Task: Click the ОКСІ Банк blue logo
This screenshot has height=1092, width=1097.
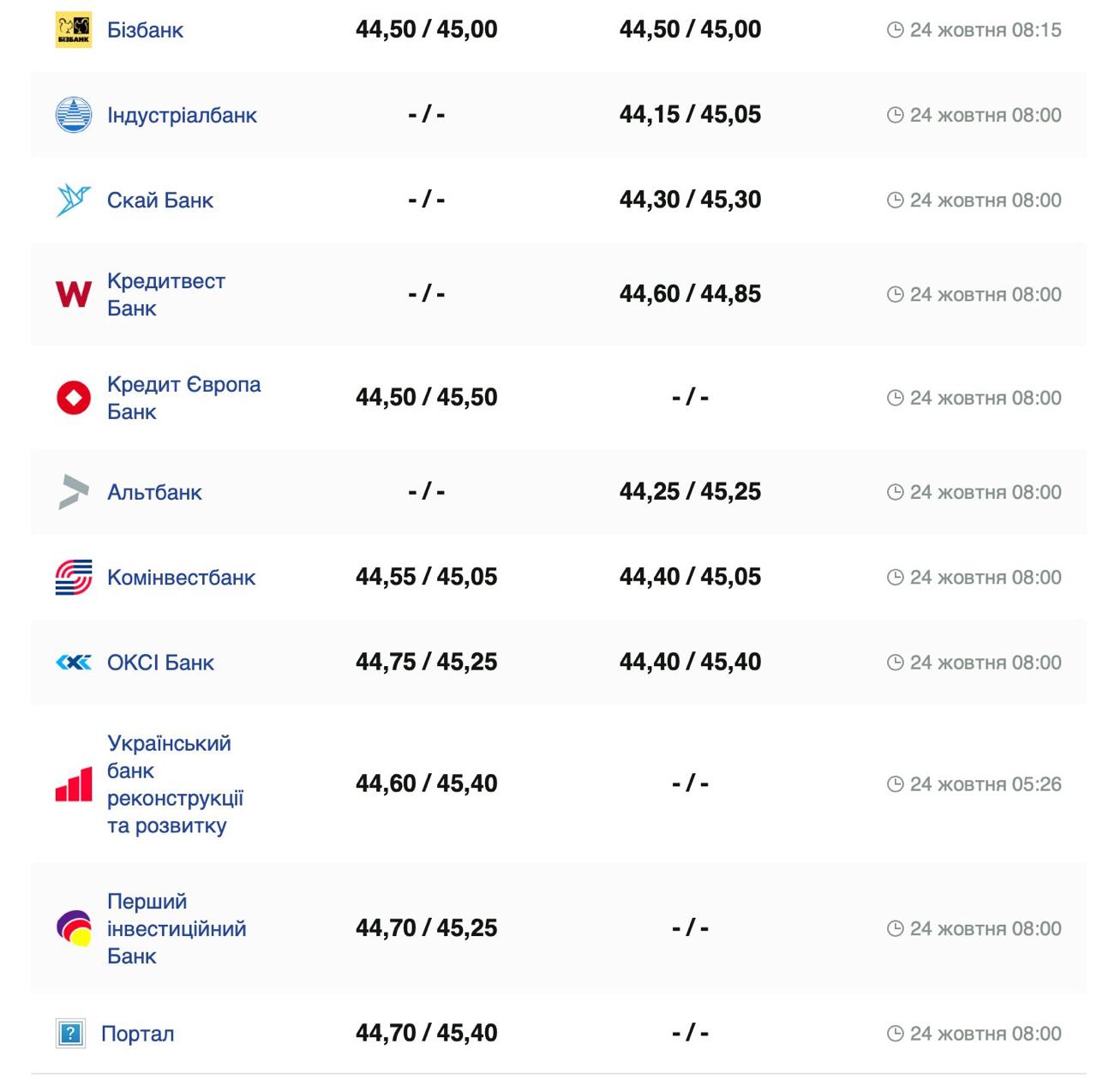Action: (x=73, y=662)
